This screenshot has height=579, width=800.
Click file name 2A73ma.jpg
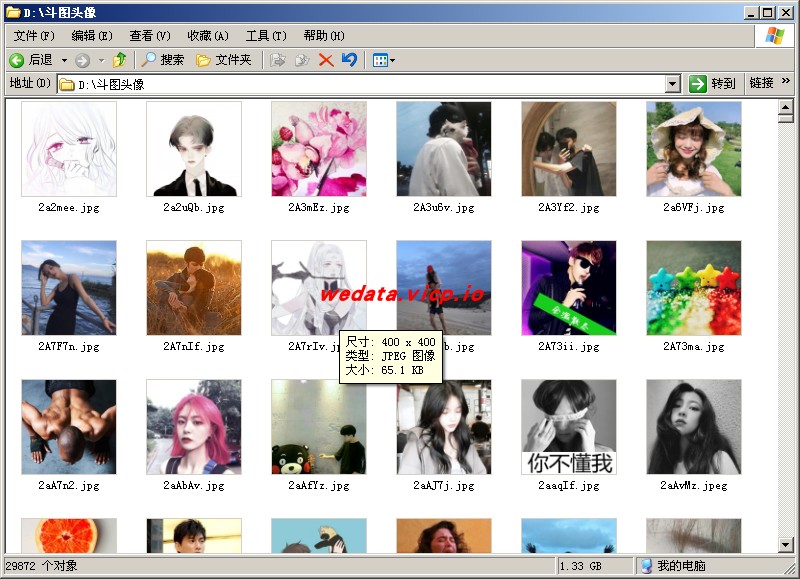coord(694,346)
